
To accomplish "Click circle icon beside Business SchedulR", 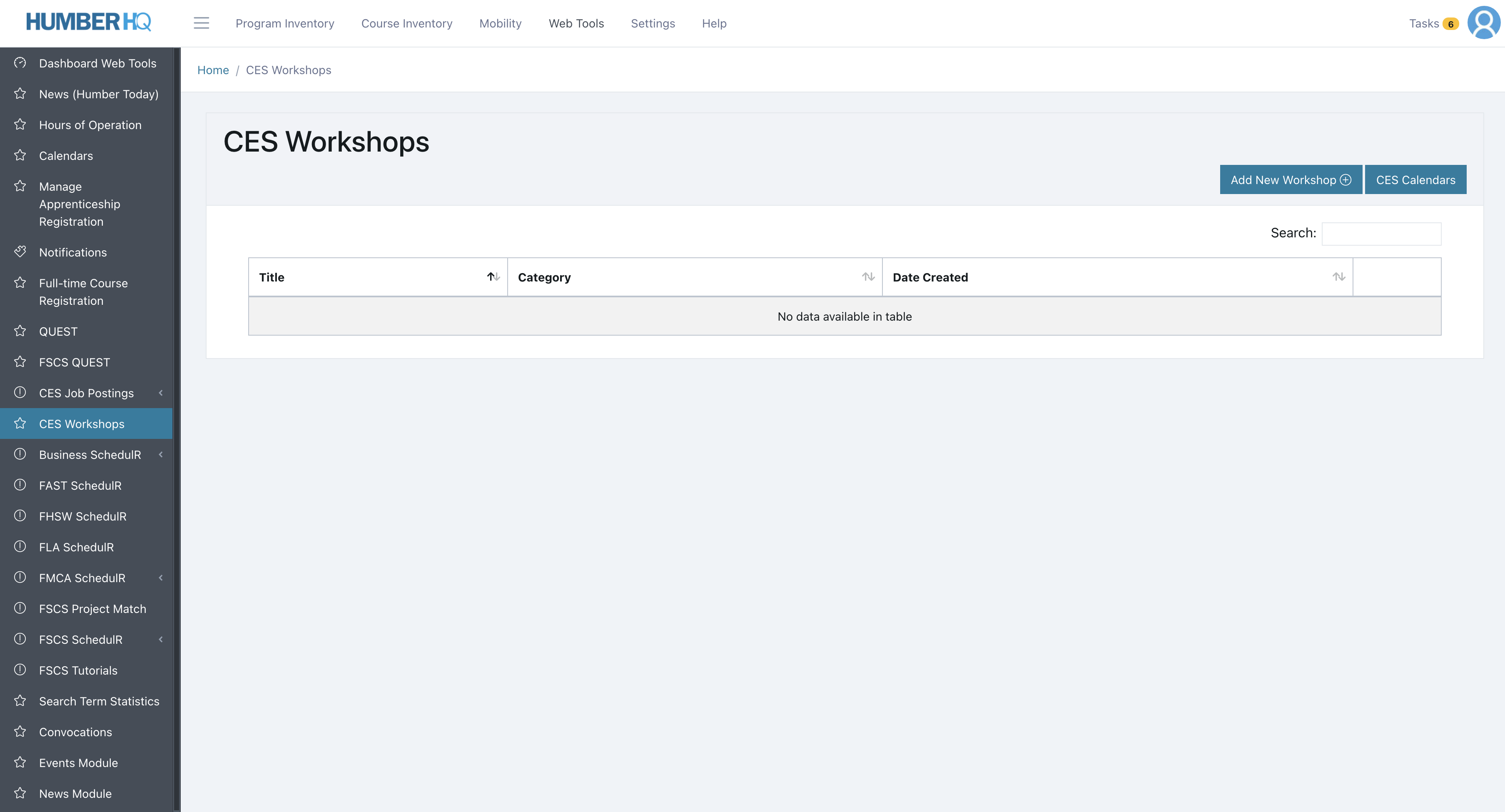I will click(x=20, y=454).
